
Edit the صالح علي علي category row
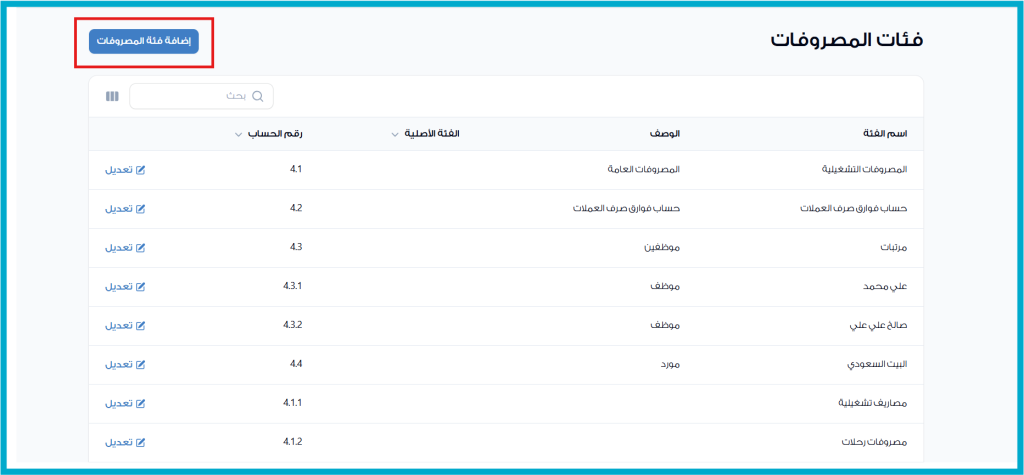(125, 326)
